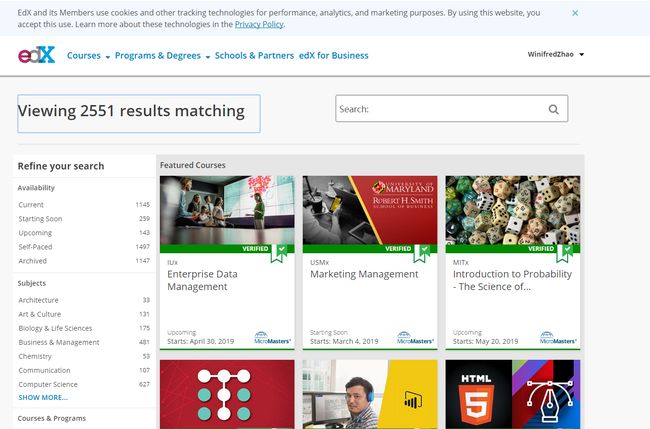The image size is (650, 429).
Task: Open the Programs & Degrees dropdown
Action: [x=162, y=56]
